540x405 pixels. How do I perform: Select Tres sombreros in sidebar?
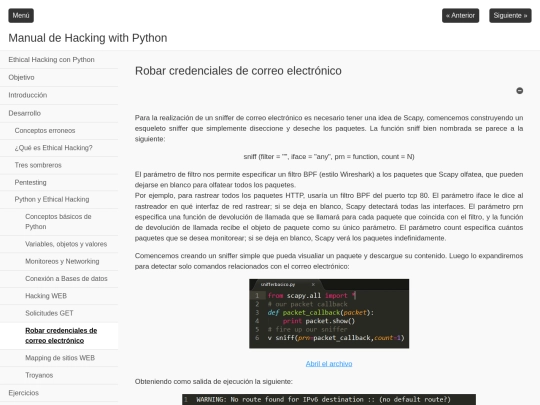point(59,165)
